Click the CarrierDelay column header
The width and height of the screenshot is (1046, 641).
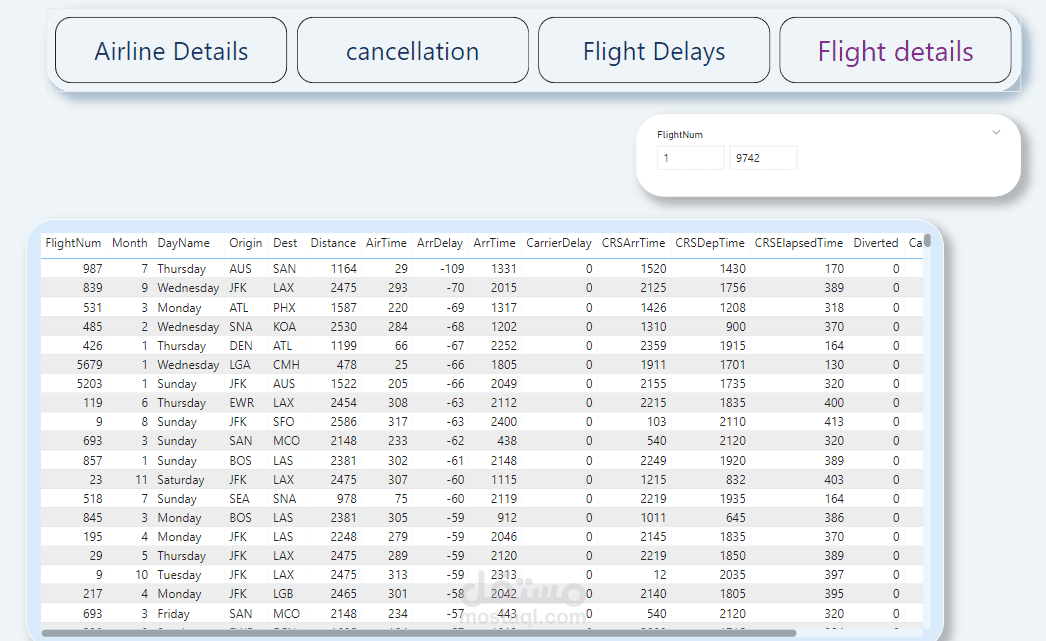[x=559, y=243]
